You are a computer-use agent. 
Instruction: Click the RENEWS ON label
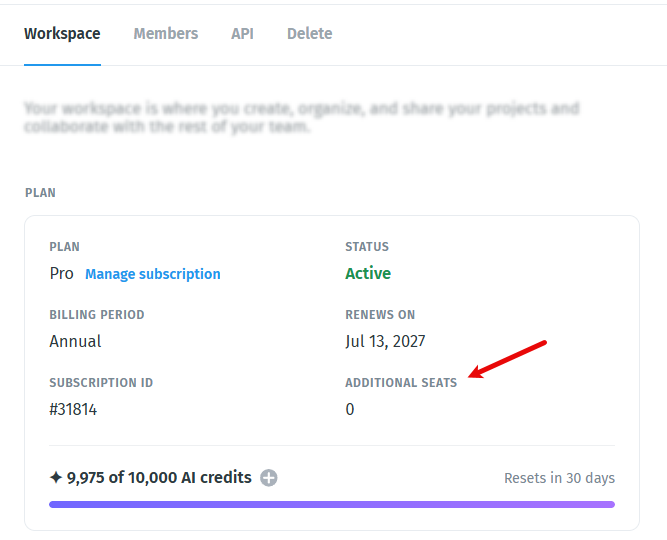pos(380,314)
